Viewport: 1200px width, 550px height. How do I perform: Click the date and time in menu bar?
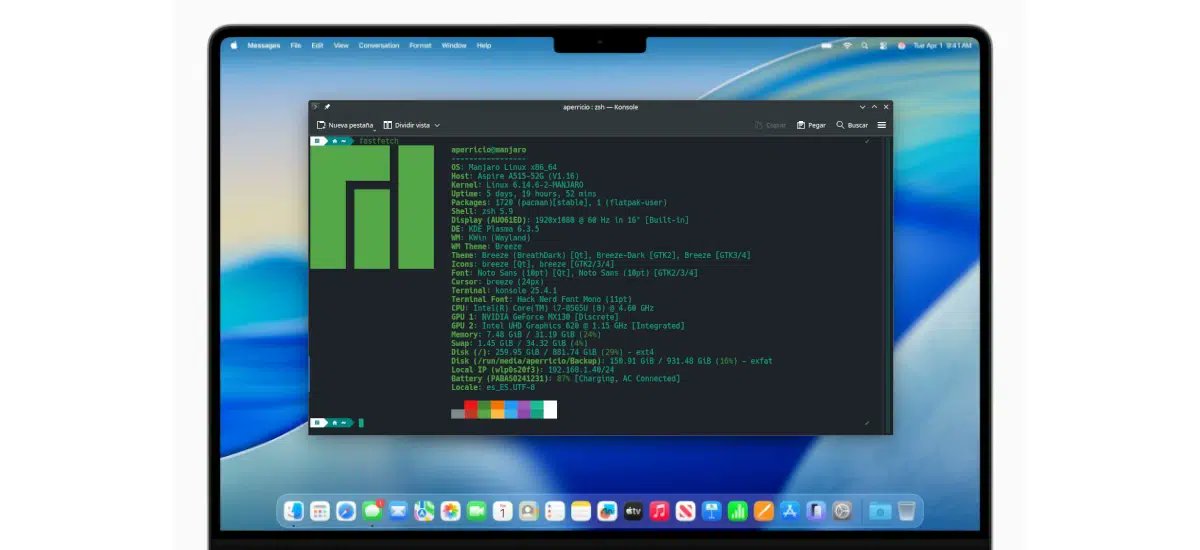click(x=943, y=45)
